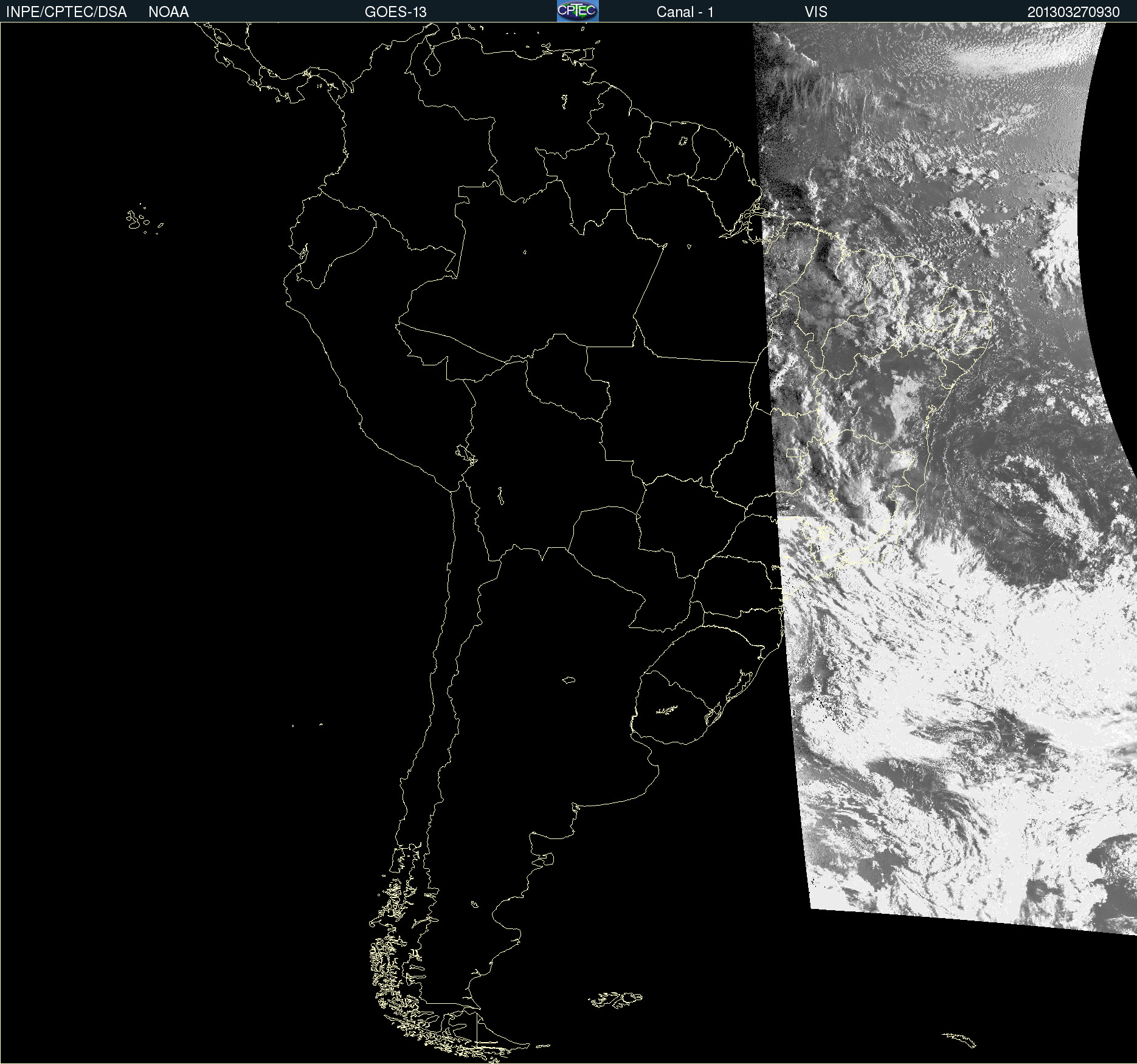
Task: Select the Canal - 1 label
Action: coord(685,12)
